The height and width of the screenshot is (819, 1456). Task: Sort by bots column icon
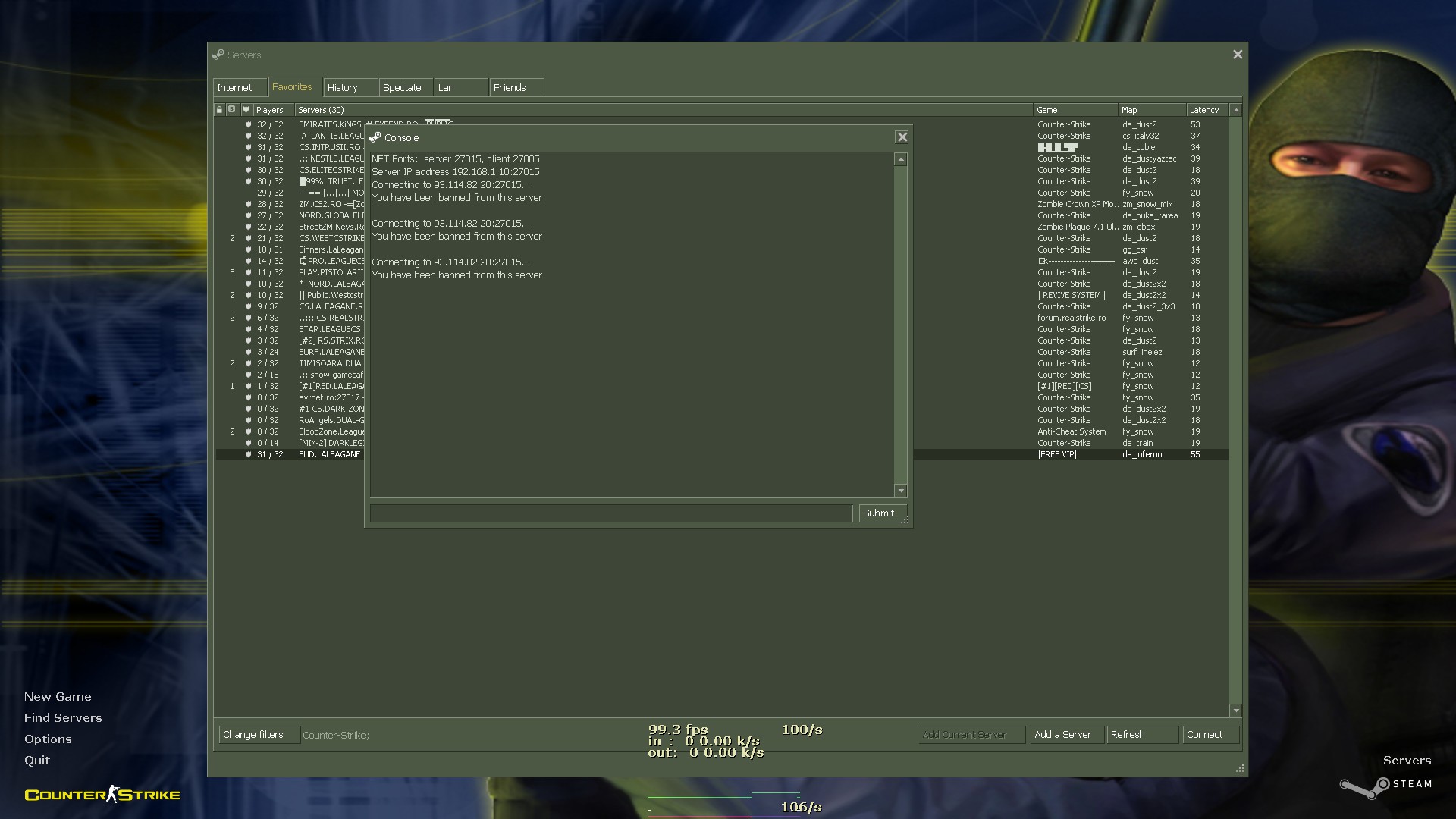[232, 110]
